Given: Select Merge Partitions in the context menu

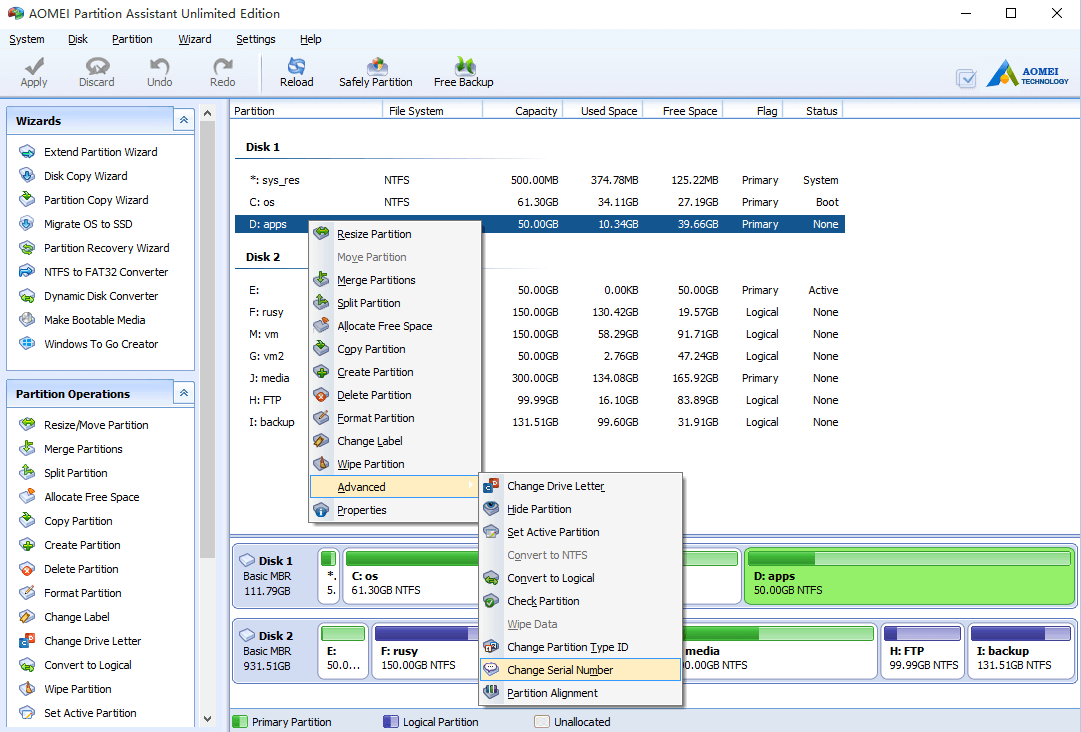Looking at the screenshot, I should click(x=394, y=280).
